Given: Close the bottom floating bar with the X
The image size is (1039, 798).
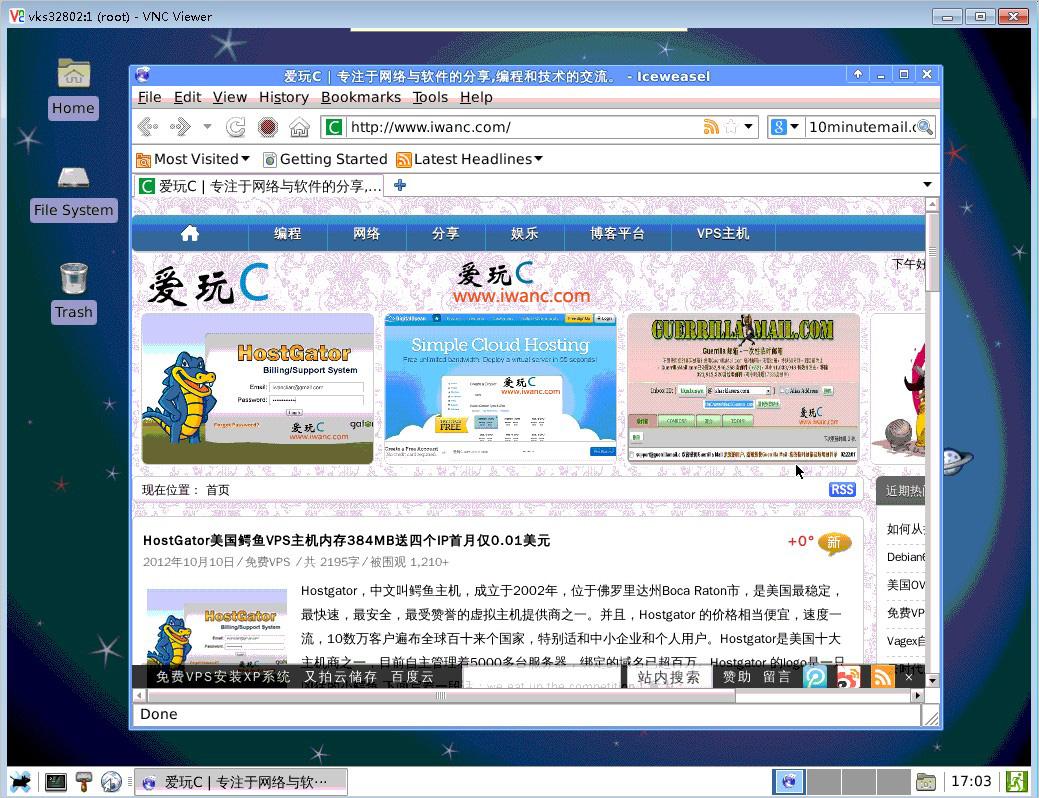Looking at the screenshot, I should coord(908,677).
